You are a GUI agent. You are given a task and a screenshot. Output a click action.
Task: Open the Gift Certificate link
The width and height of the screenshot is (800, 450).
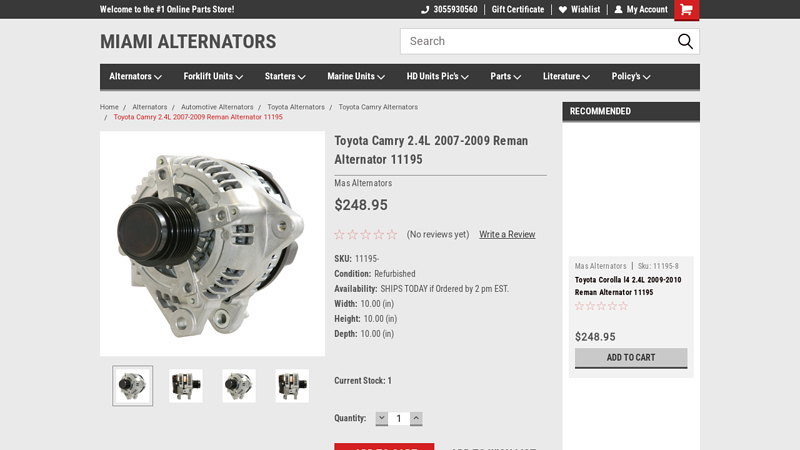518,10
